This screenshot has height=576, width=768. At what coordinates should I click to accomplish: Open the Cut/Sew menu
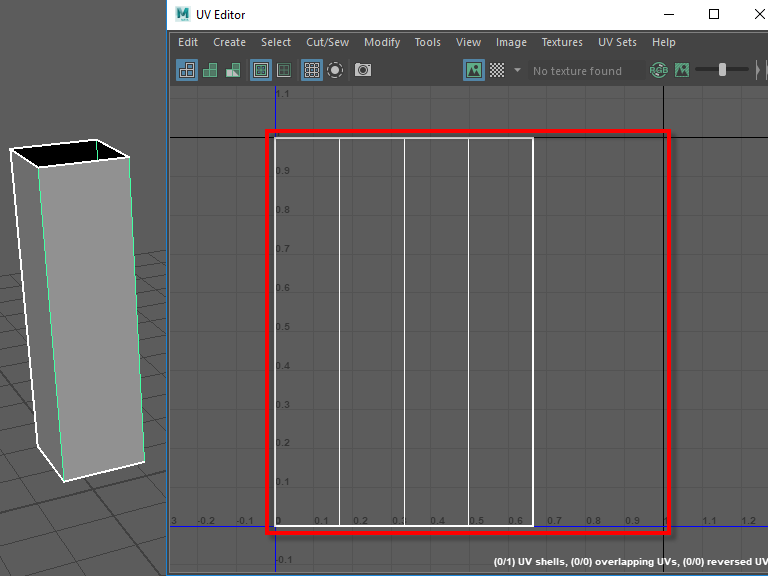point(327,42)
